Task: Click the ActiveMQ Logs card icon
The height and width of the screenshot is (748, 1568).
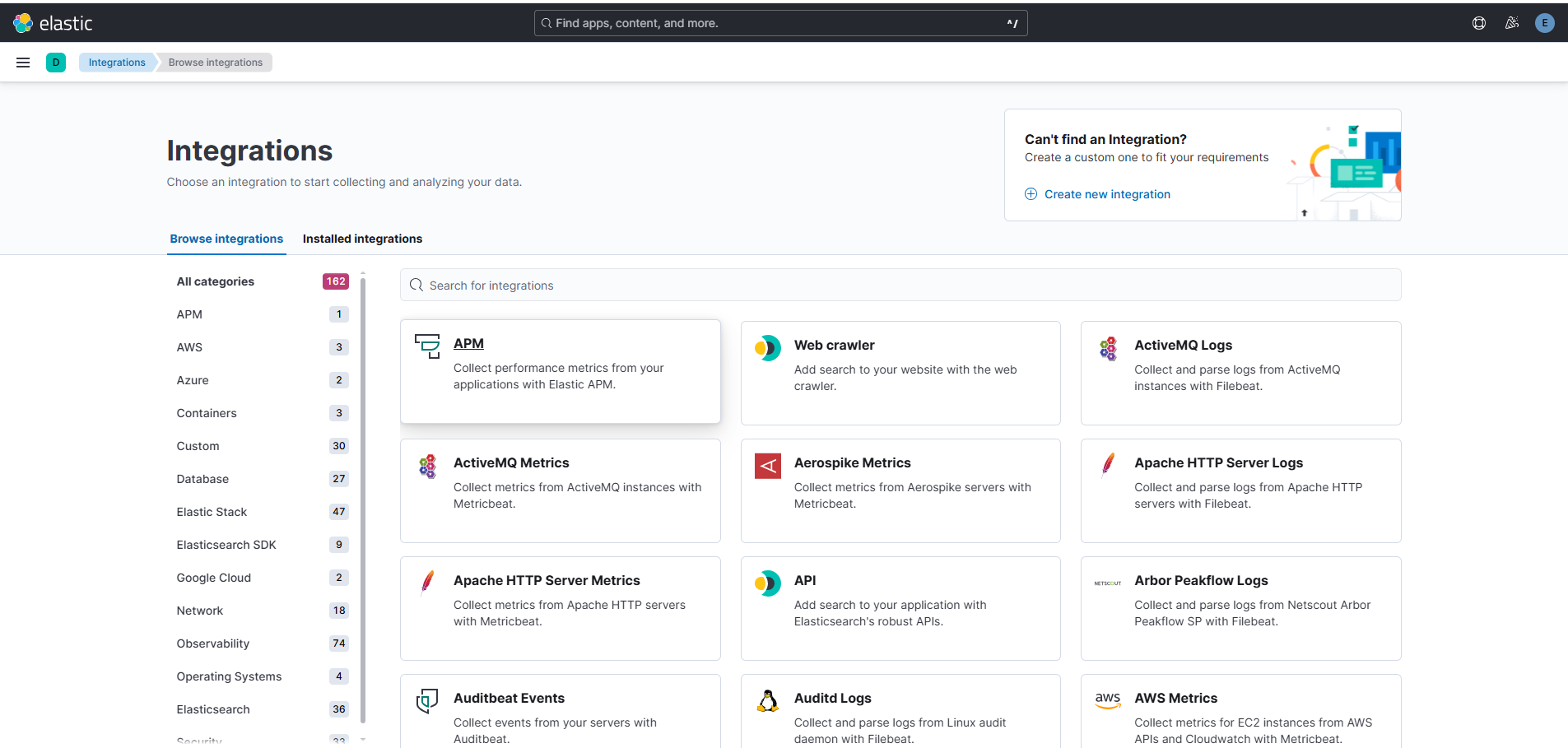Action: [x=1108, y=348]
